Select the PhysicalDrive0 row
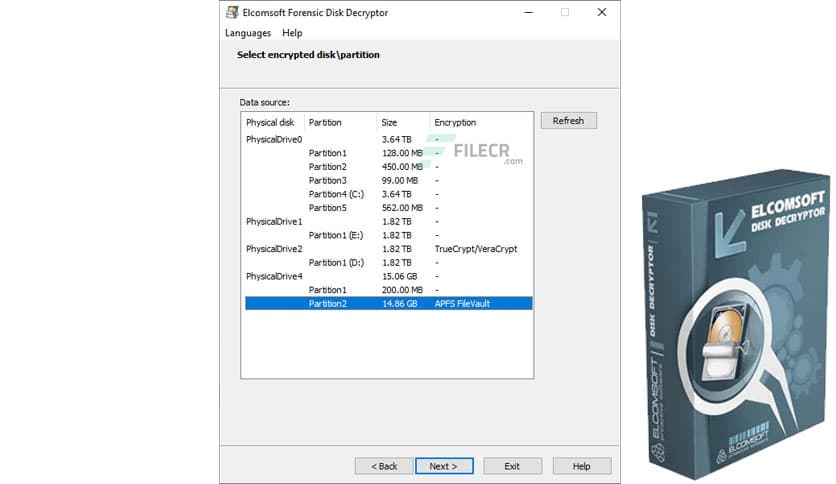This screenshot has width=836, height=484. point(389,140)
